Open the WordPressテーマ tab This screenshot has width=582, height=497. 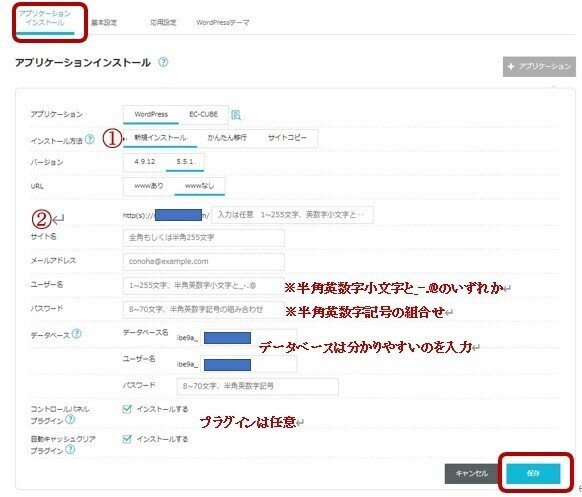click(x=223, y=23)
